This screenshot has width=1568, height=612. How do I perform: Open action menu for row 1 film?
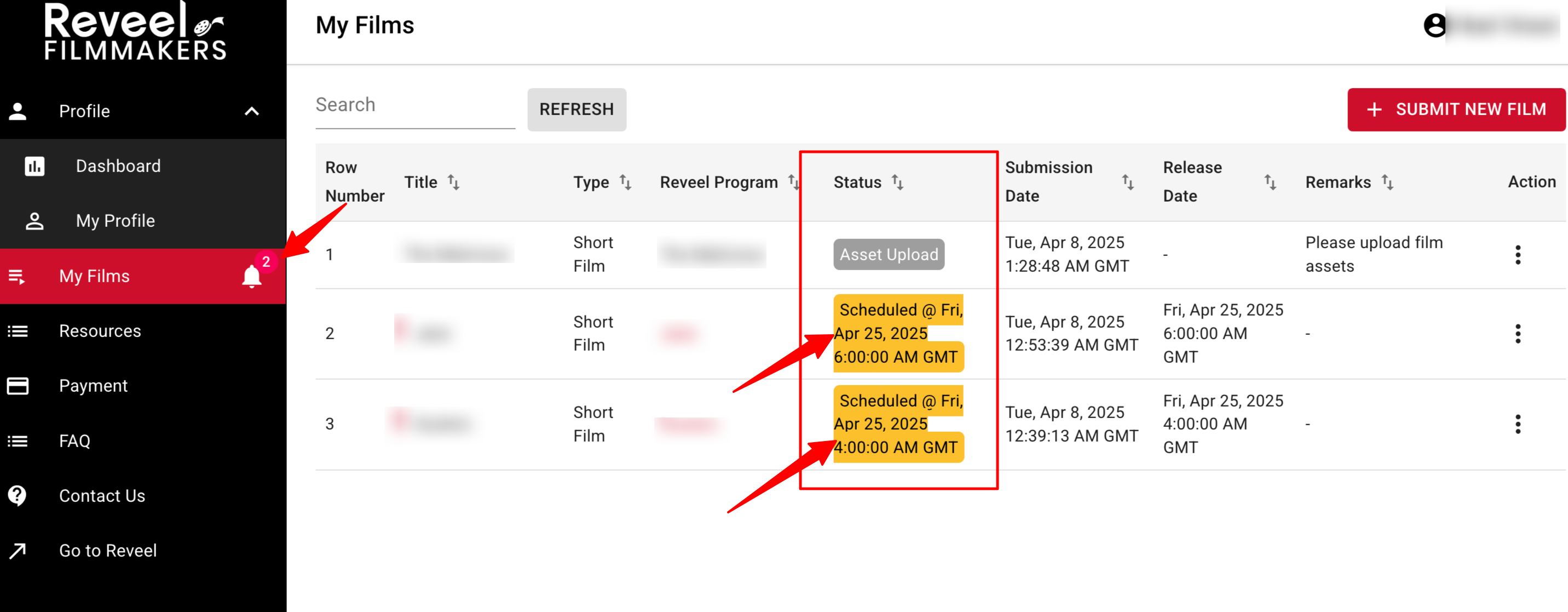click(x=1518, y=255)
